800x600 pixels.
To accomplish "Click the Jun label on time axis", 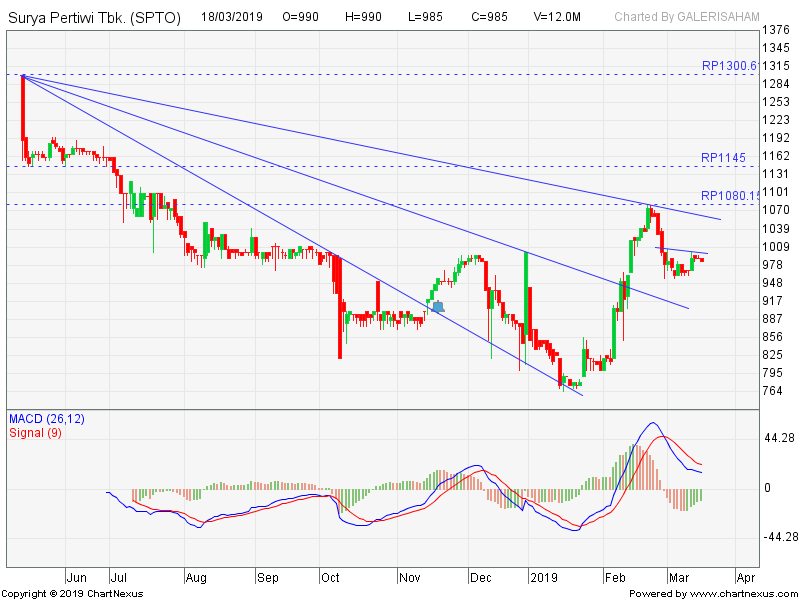I will tap(76, 577).
